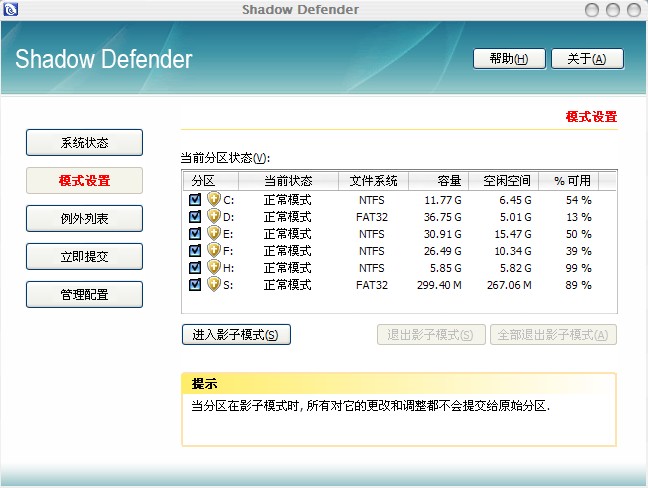Screen dimensions: 648x488
Task: Click the shield icon for drive E:
Action: click(214, 233)
